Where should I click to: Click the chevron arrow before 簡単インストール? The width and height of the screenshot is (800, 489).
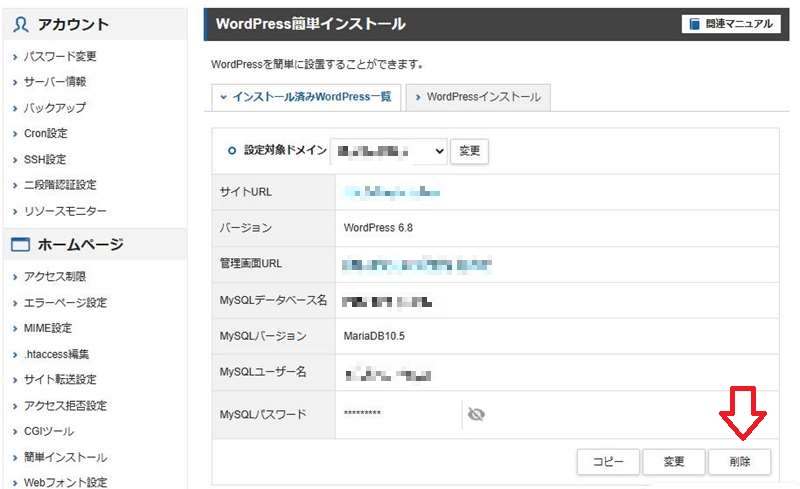[15, 458]
